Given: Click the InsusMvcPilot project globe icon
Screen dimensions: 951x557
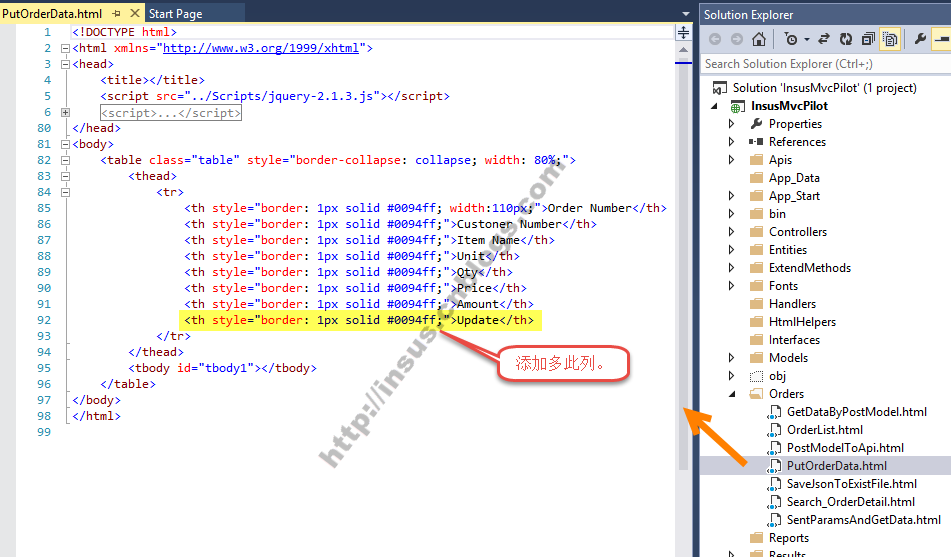Looking at the screenshot, I should pyautogui.click(x=738, y=107).
